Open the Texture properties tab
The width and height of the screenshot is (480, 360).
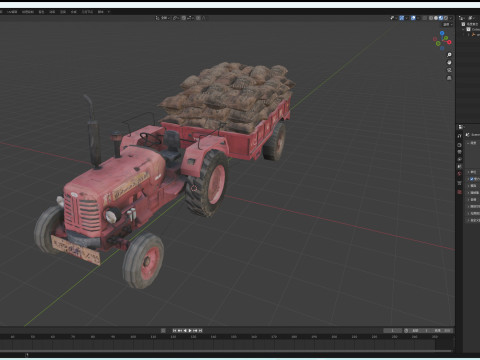(460, 192)
